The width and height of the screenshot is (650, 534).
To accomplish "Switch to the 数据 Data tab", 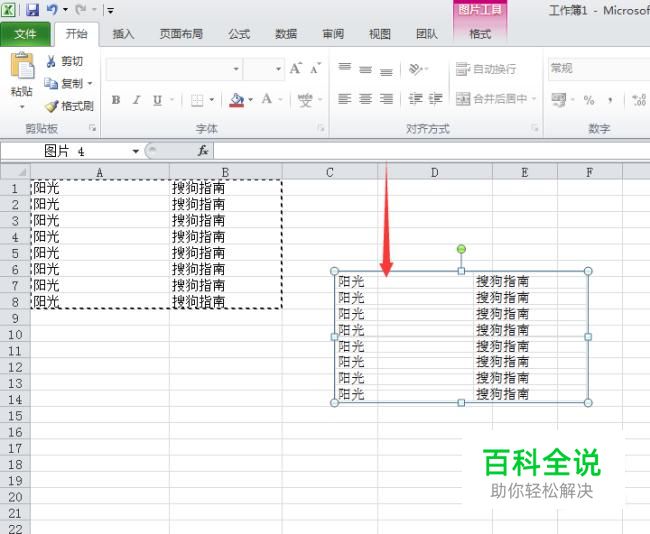I will tap(286, 34).
